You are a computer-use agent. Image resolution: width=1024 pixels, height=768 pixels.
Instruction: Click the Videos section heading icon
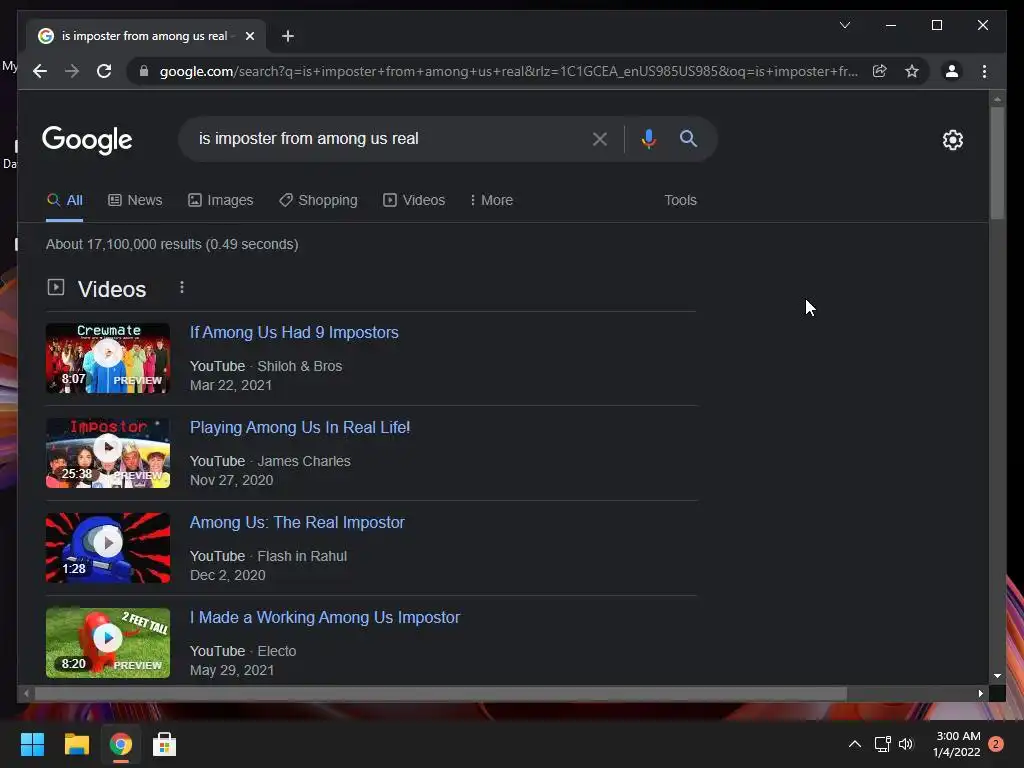click(x=56, y=287)
